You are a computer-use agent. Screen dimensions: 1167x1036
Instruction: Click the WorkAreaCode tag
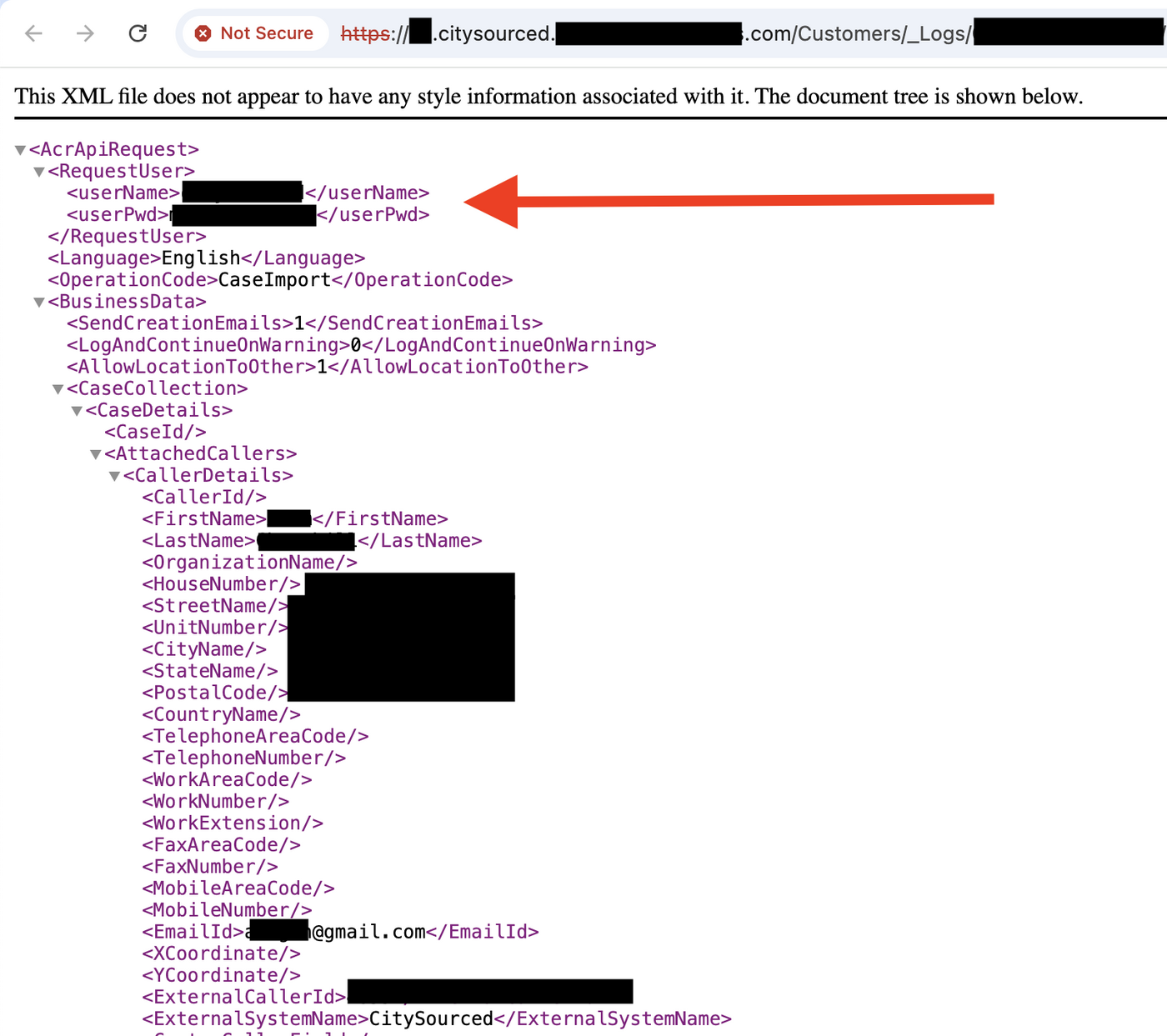228,780
